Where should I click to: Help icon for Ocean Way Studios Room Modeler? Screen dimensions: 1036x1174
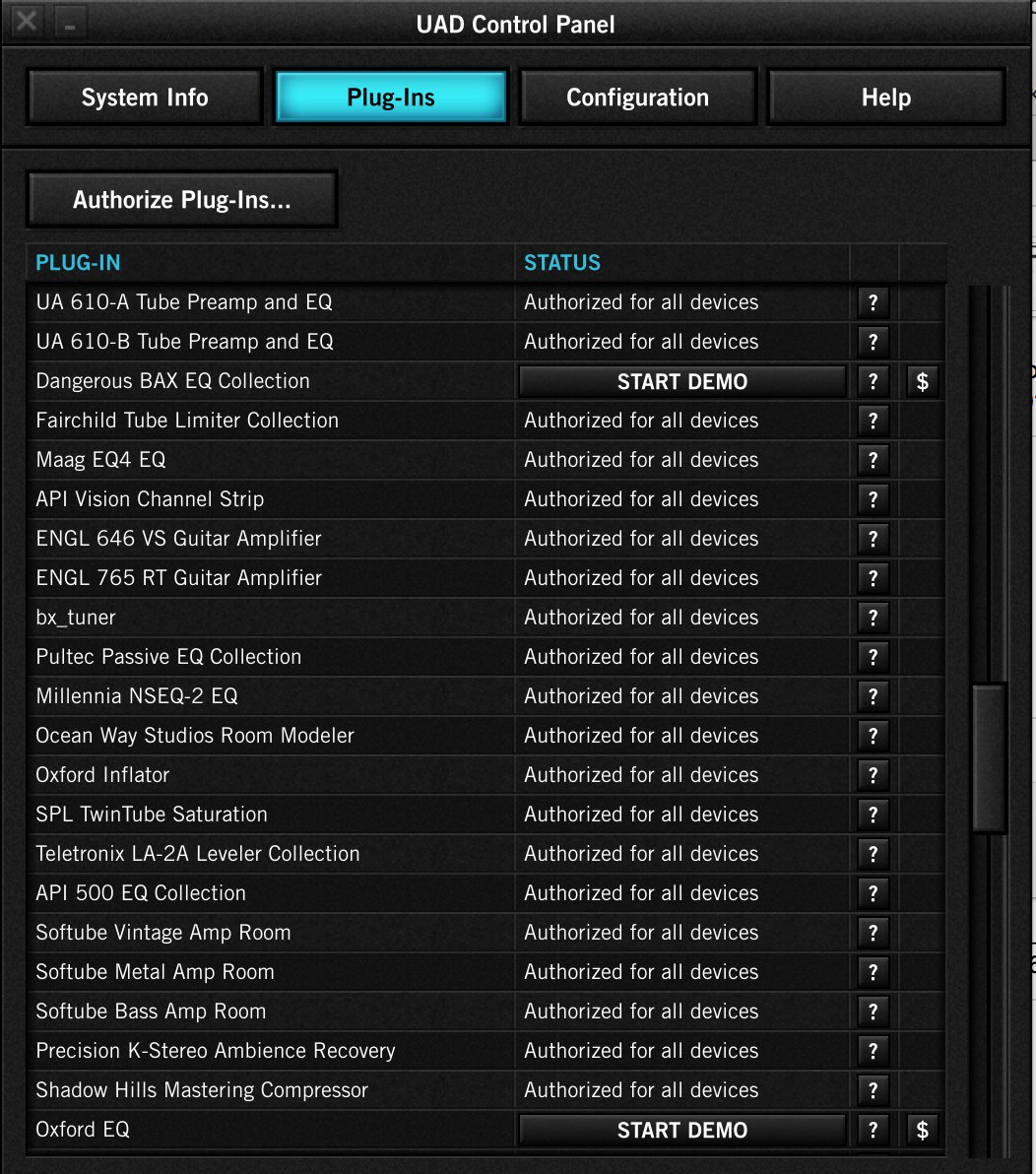click(873, 736)
